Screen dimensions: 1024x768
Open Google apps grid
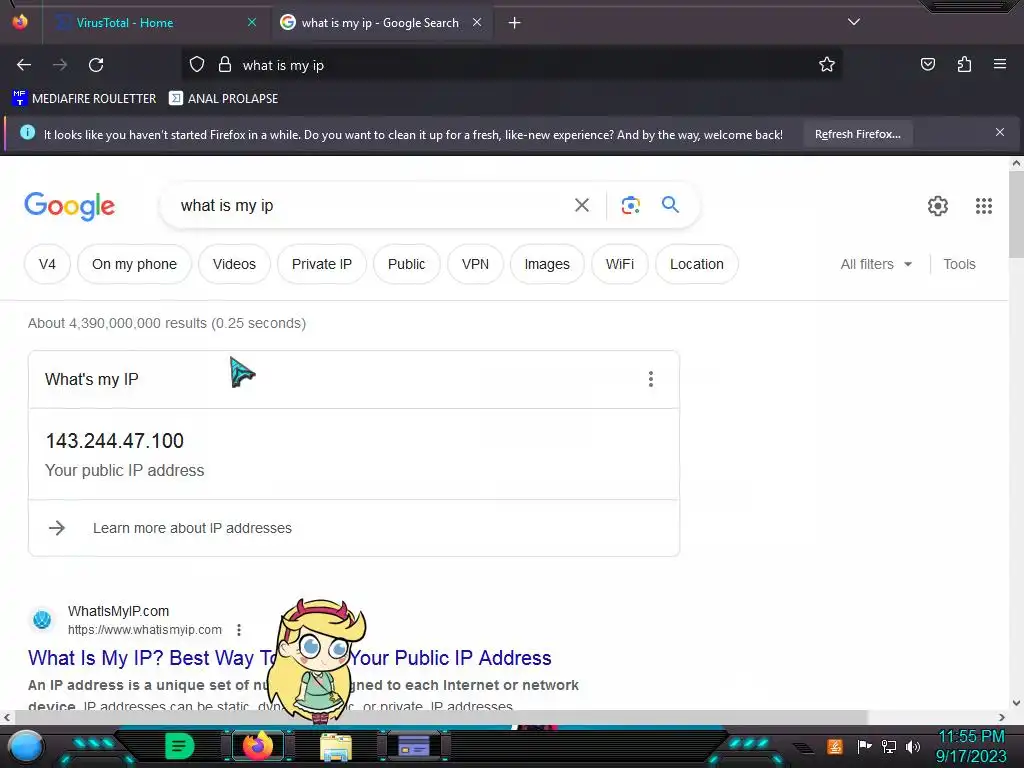pos(984,206)
